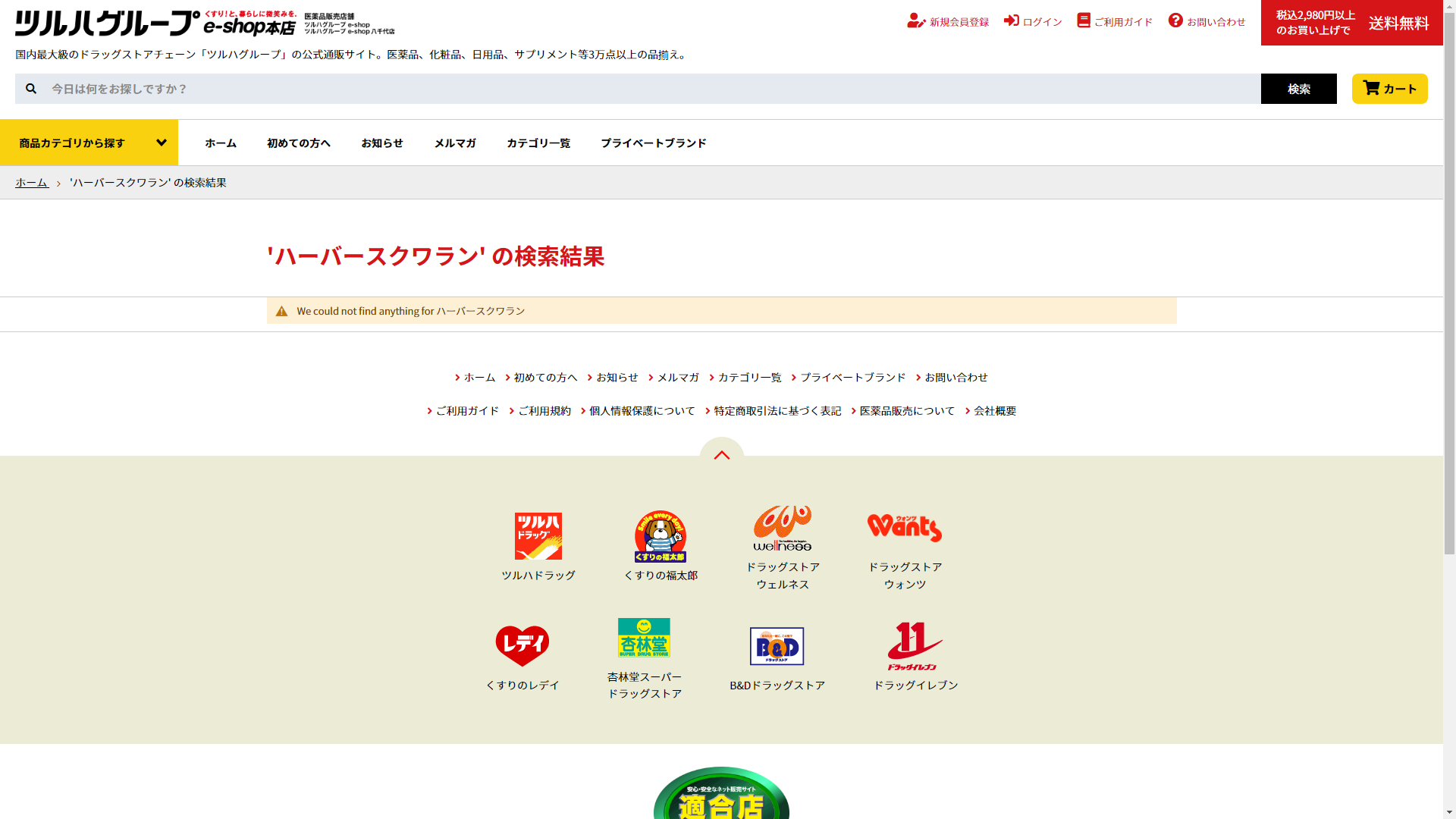
Task: Open the 新規会員登録 registration link
Action: click(948, 22)
